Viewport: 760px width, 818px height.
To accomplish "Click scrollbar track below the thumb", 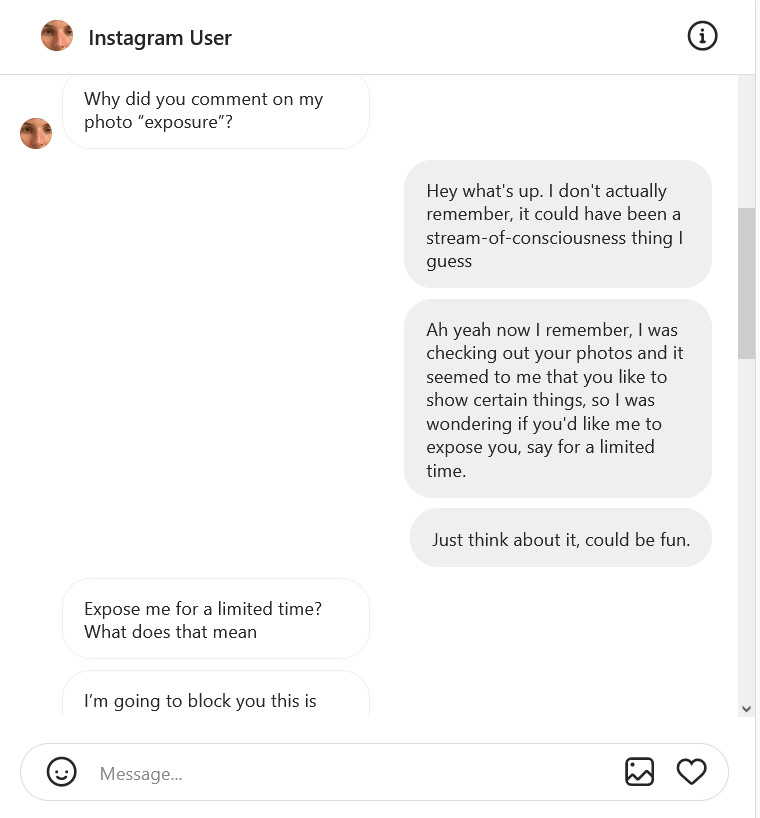I will (746, 530).
